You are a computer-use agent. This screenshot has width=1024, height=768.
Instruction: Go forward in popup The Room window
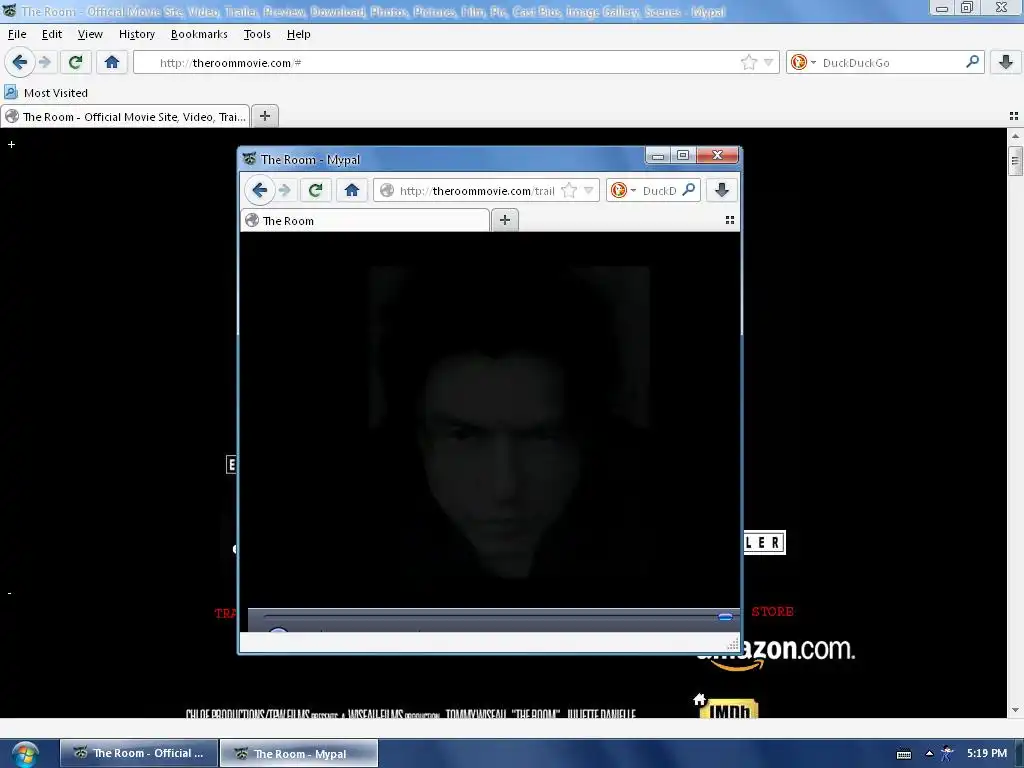point(284,190)
